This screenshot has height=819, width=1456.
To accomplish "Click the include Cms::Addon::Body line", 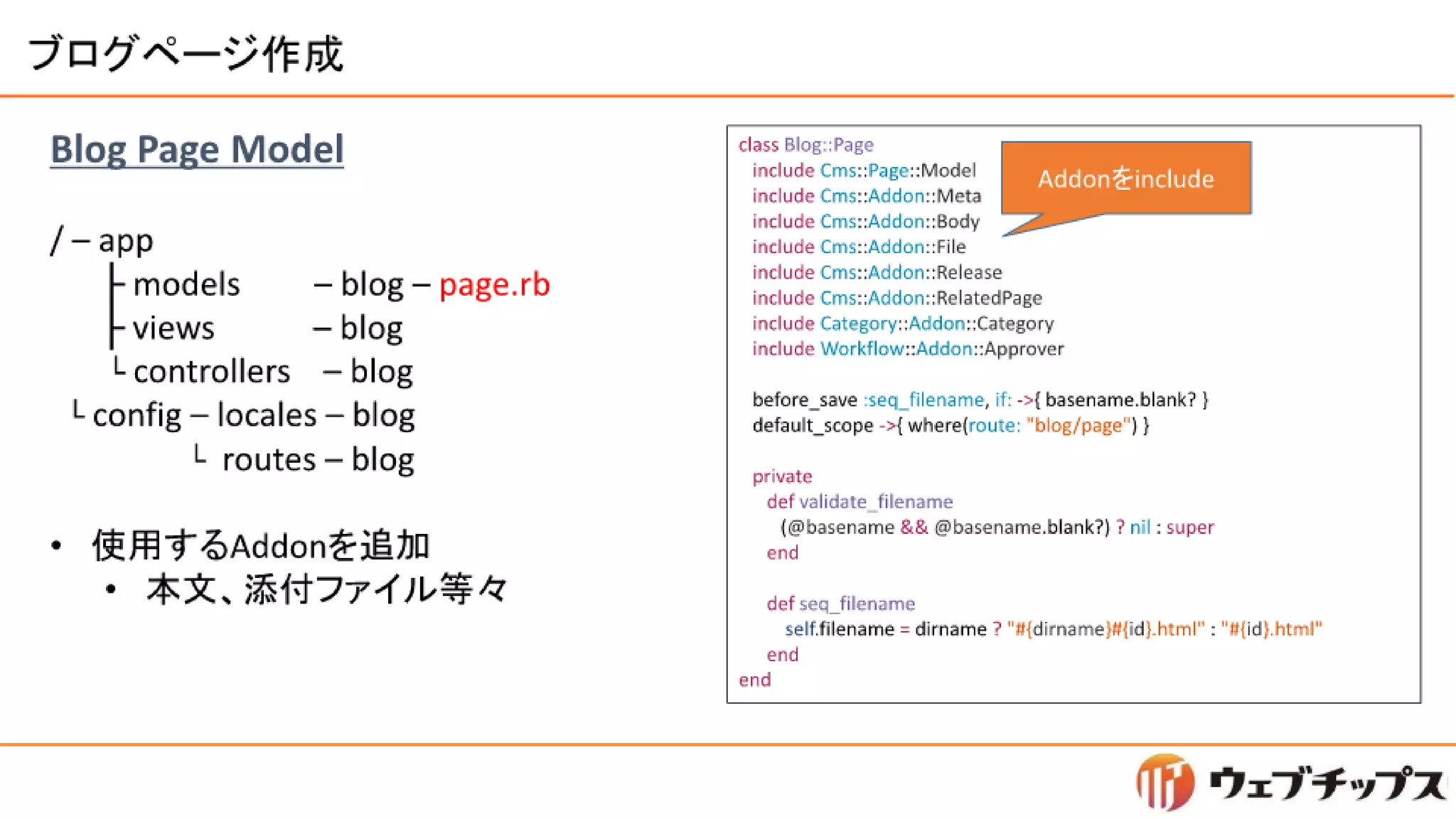I will click(865, 222).
